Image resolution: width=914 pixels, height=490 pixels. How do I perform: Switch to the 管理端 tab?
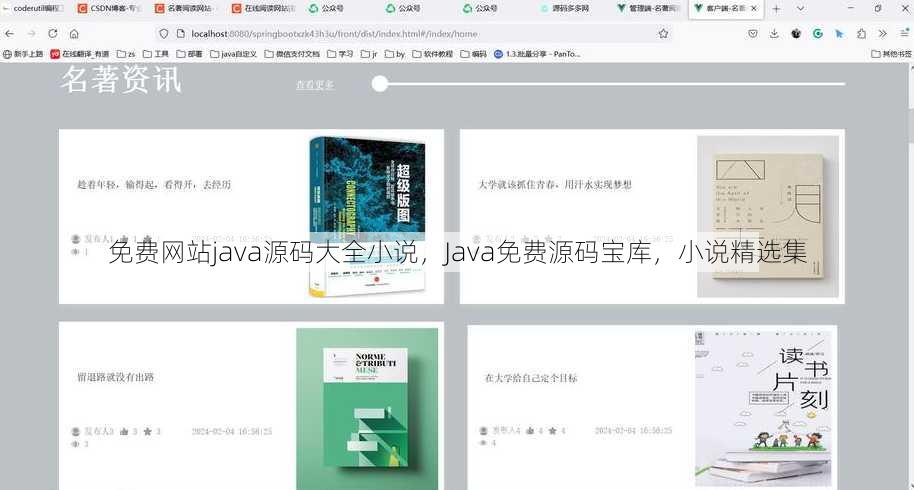[648, 9]
